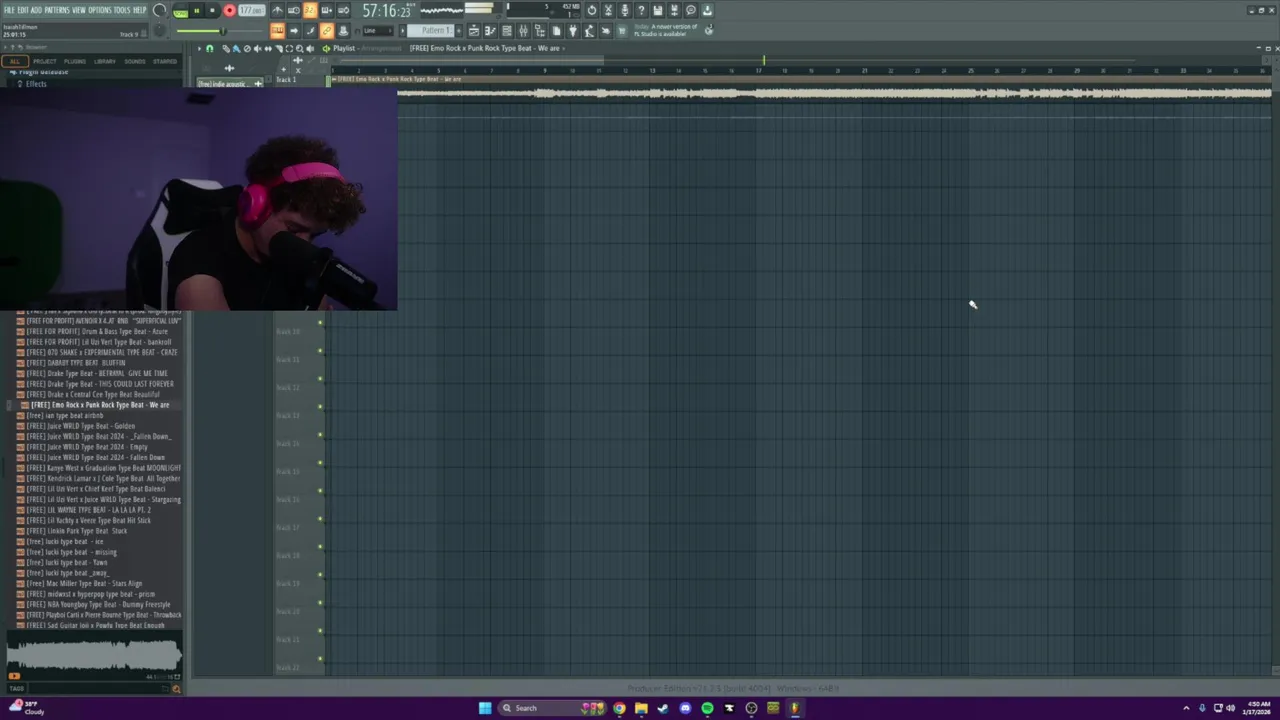Click the TAGS button in browser
The width and height of the screenshot is (1280, 720).
[16, 689]
